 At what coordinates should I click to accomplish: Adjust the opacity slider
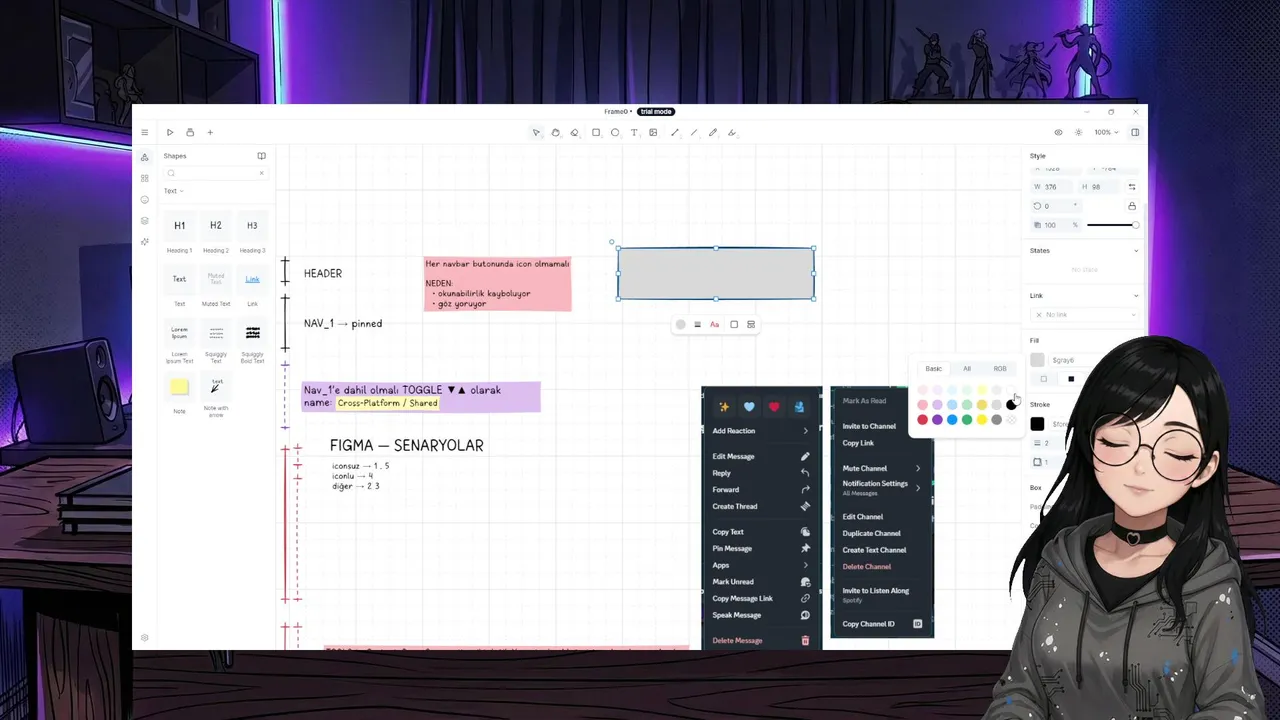1112,225
